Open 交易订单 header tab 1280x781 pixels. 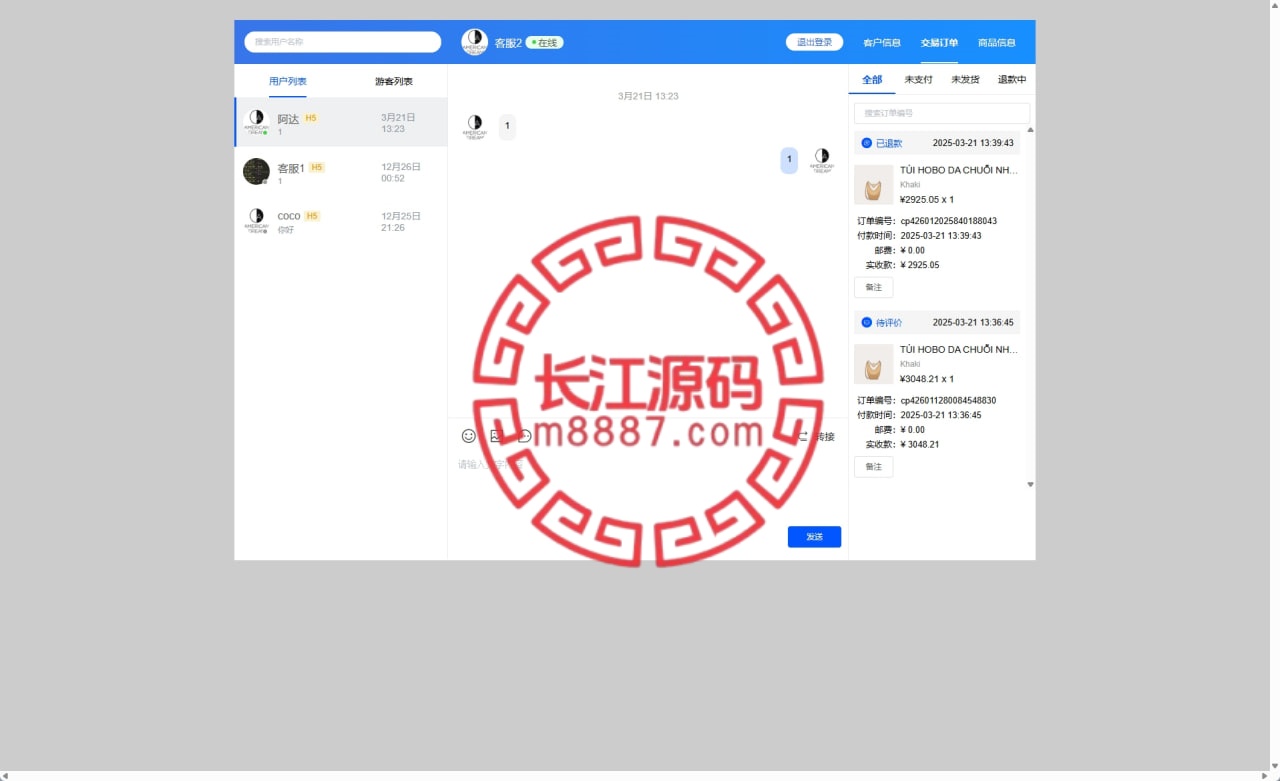939,43
